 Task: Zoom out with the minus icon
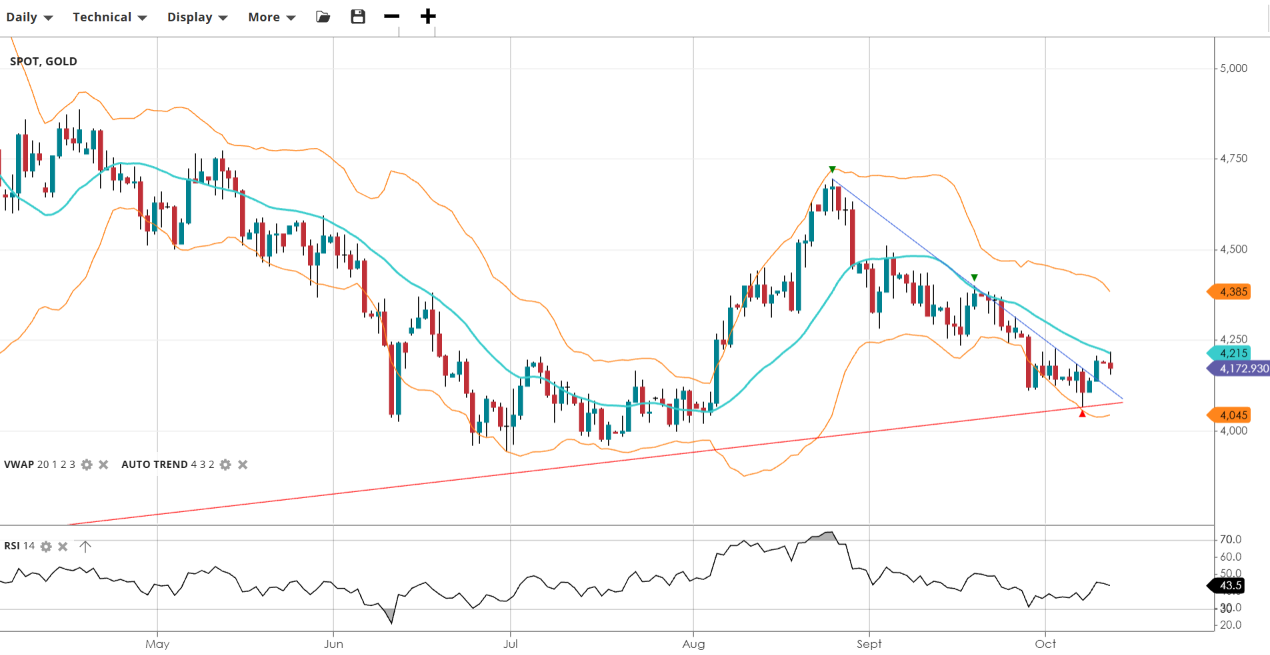(392, 17)
